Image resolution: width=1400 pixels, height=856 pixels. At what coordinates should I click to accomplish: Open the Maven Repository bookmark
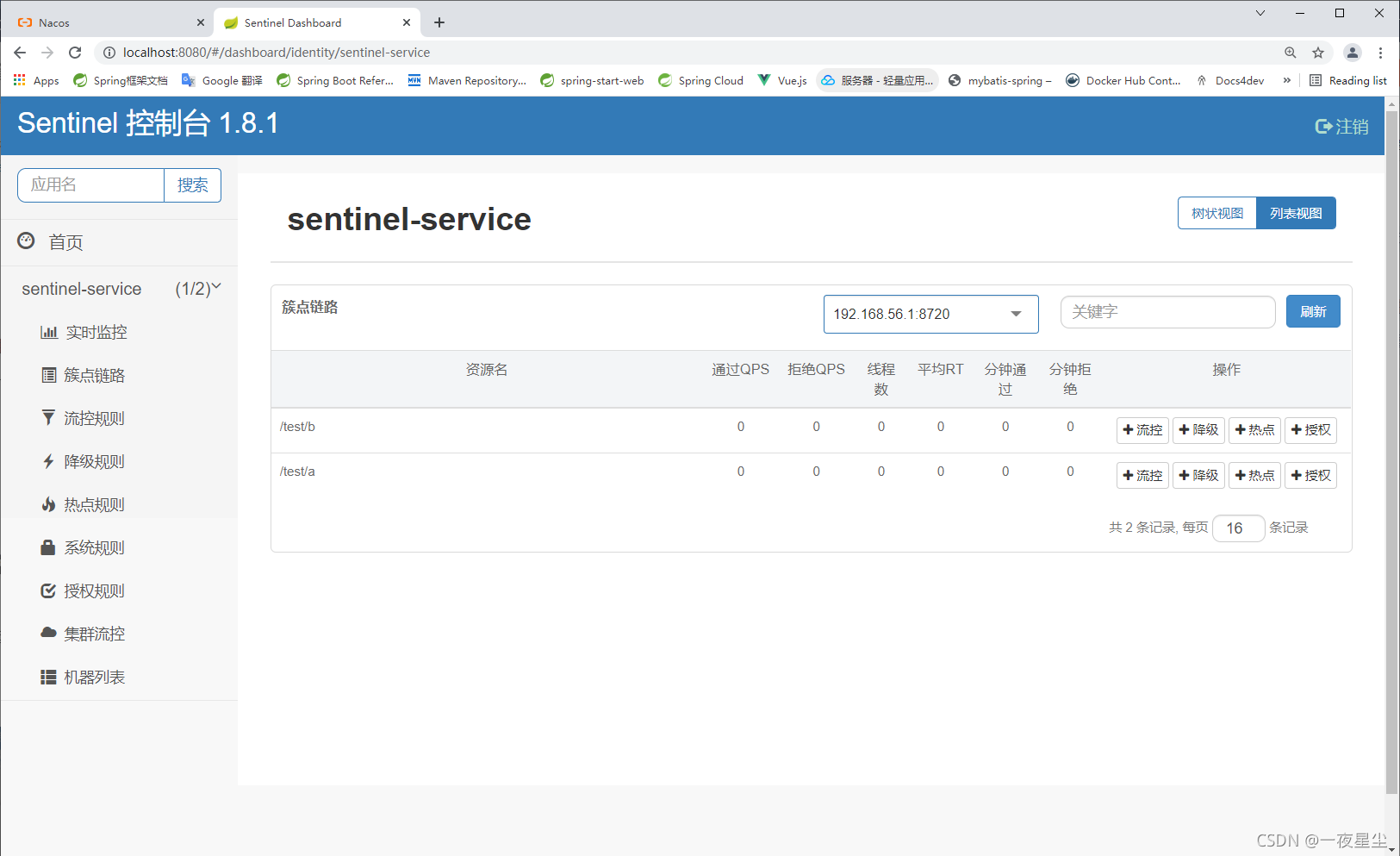[x=467, y=80]
